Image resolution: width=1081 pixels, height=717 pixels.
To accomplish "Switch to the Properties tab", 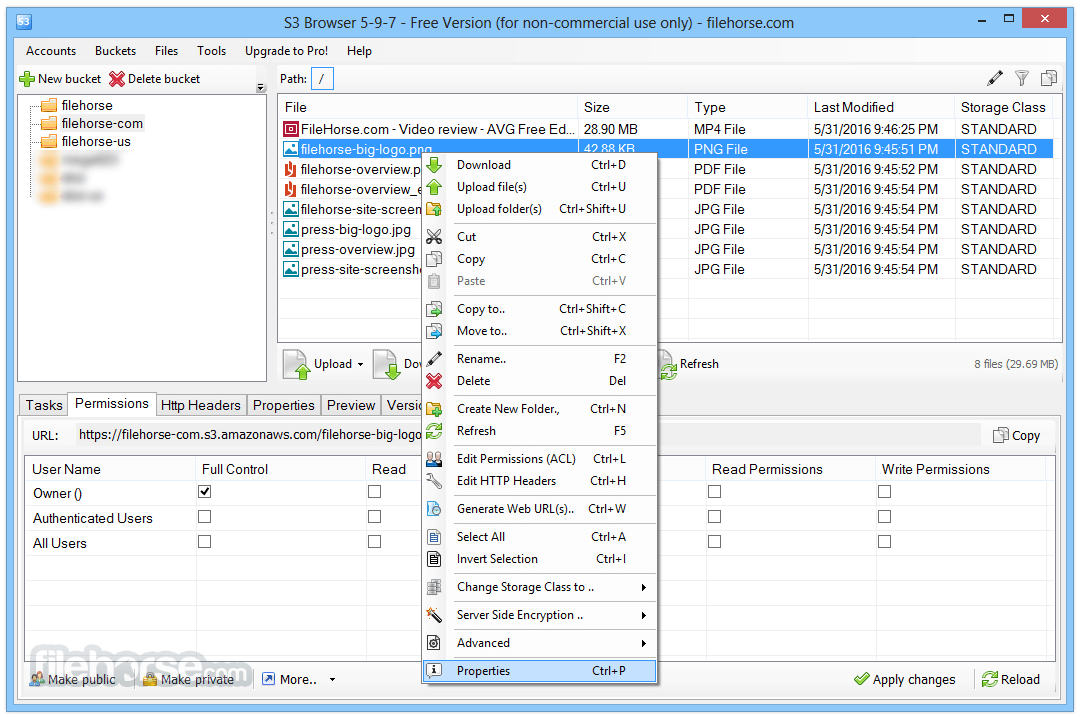I will 283,405.
